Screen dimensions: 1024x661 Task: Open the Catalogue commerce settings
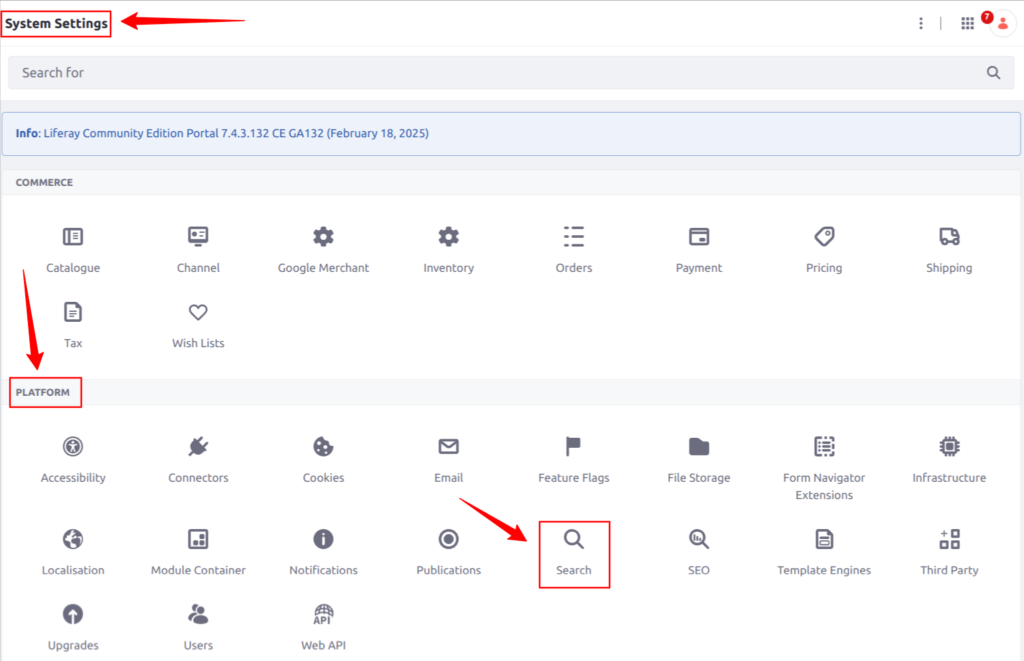[72, 246]
